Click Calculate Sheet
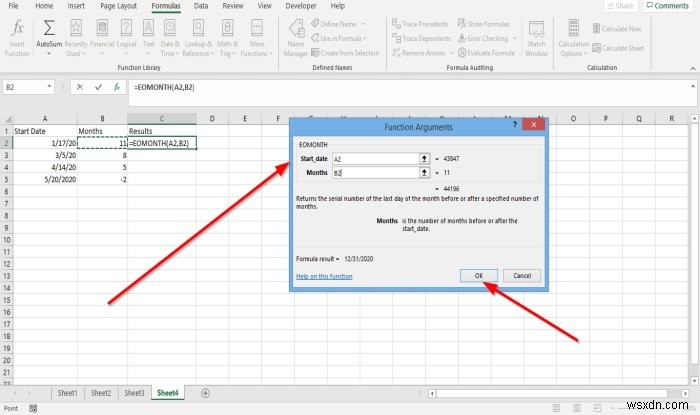Viewport: 700px width, 415px height. pos(618,48)
